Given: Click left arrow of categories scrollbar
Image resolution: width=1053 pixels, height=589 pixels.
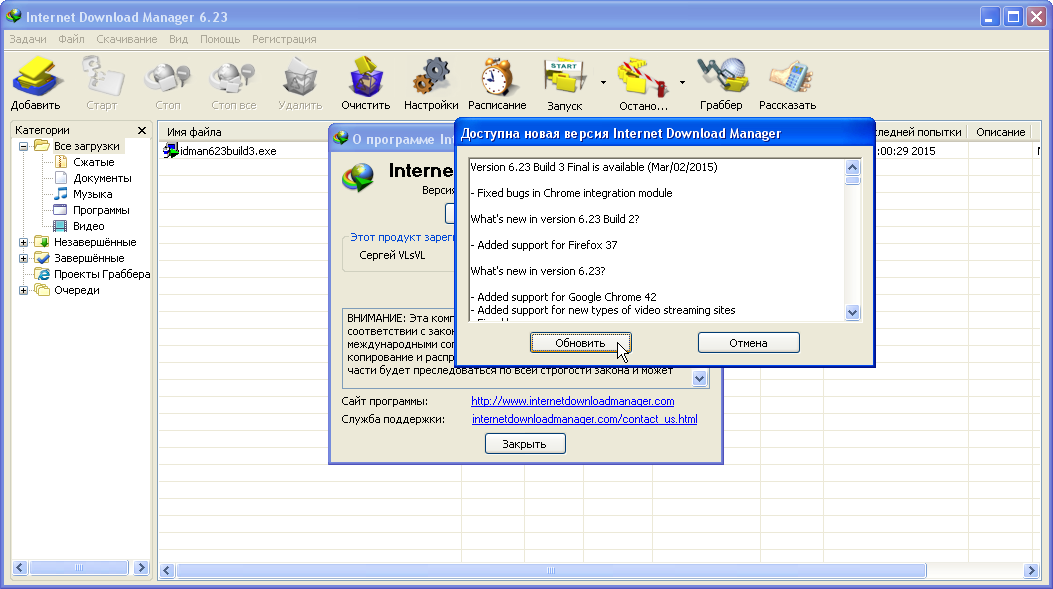Looking at the screenshot, I should pyautogui.click(x=20, y=568).
